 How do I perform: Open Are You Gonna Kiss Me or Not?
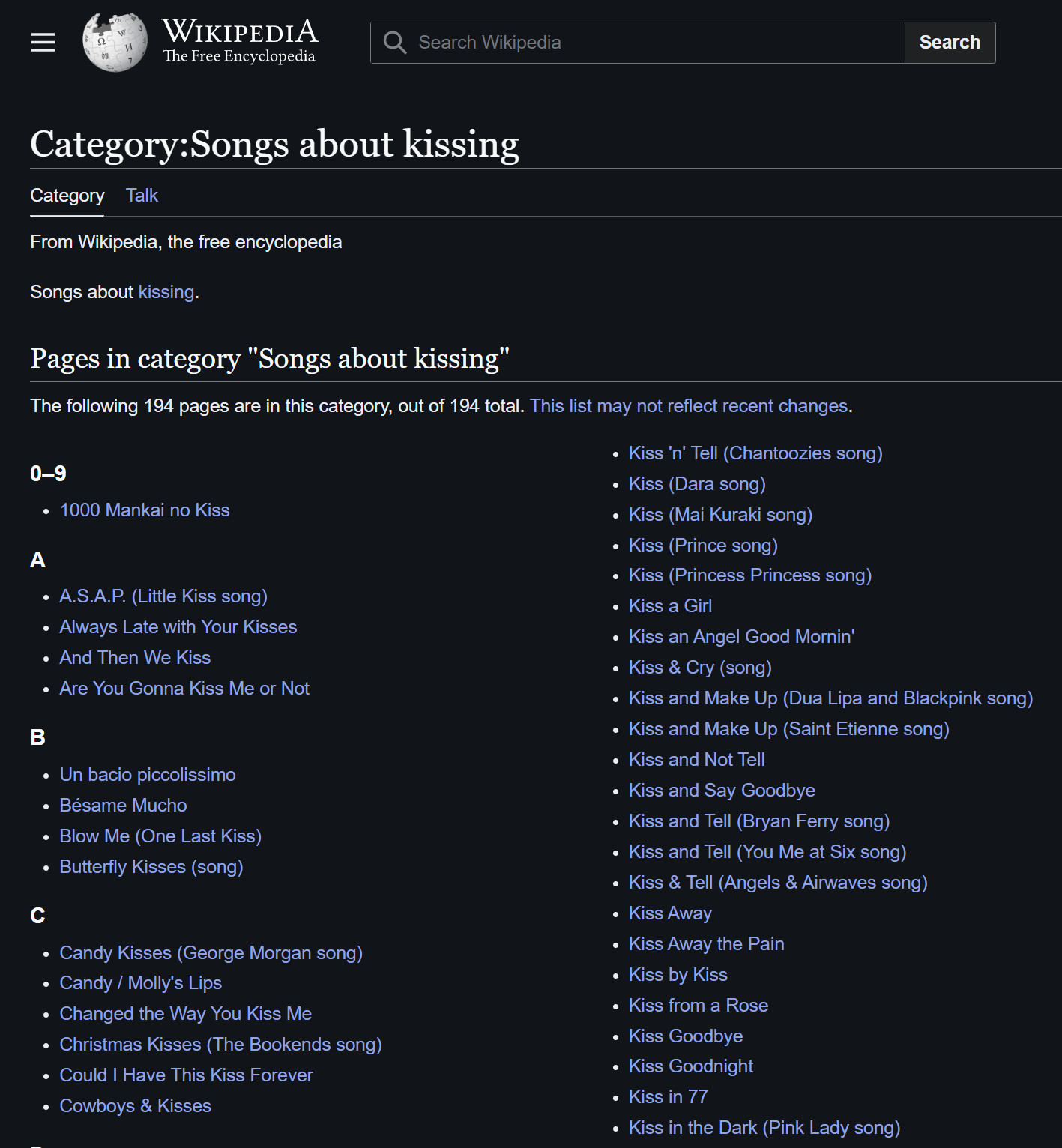184,689
